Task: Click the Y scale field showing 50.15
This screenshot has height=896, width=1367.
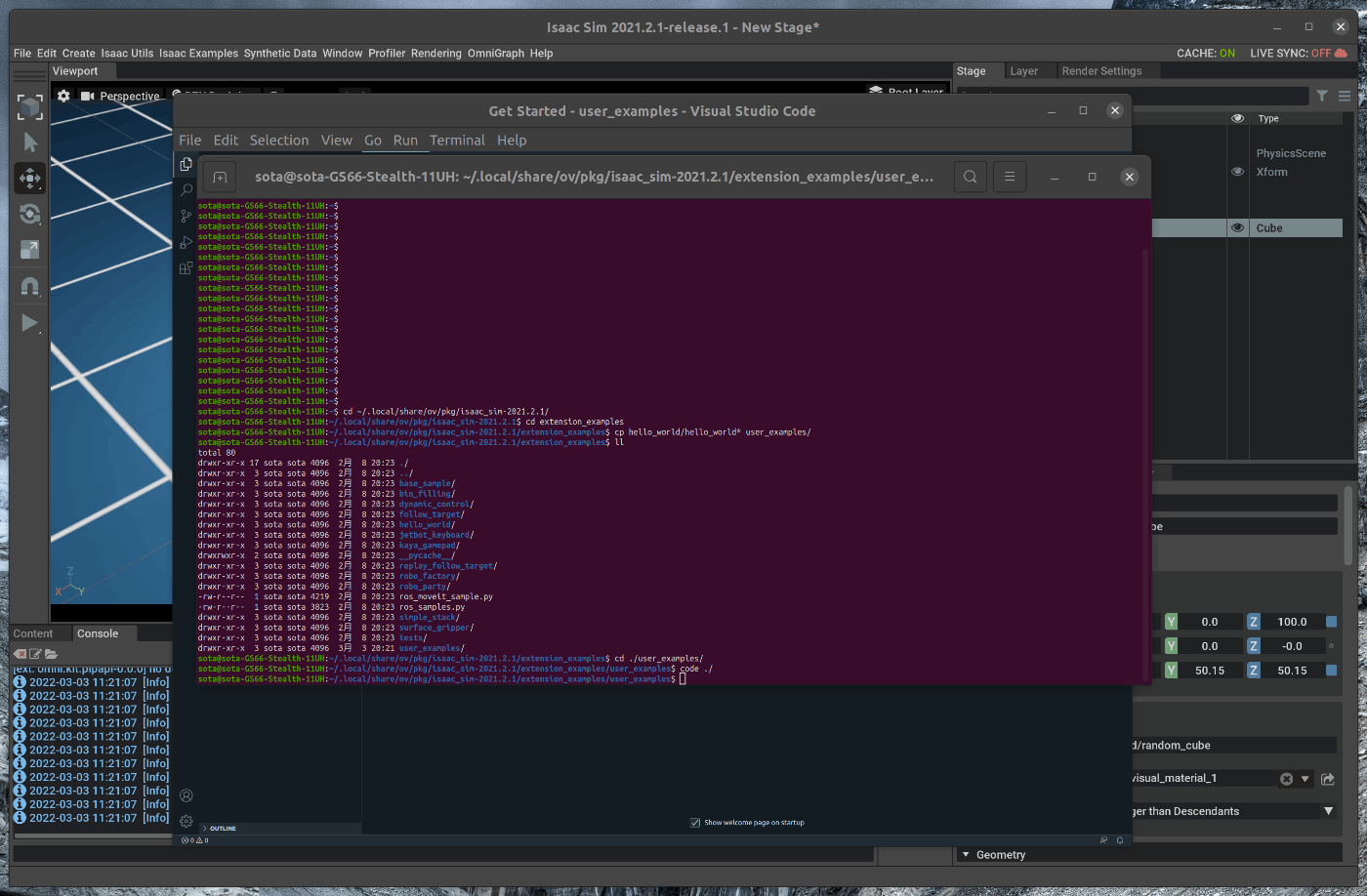Action: tap(1210, 671)
